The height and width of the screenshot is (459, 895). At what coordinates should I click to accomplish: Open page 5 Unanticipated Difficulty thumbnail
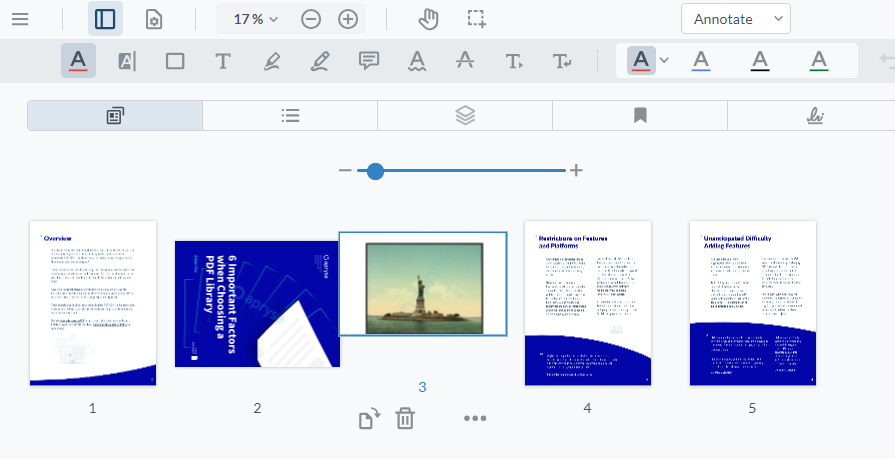[x=753, y=303]
